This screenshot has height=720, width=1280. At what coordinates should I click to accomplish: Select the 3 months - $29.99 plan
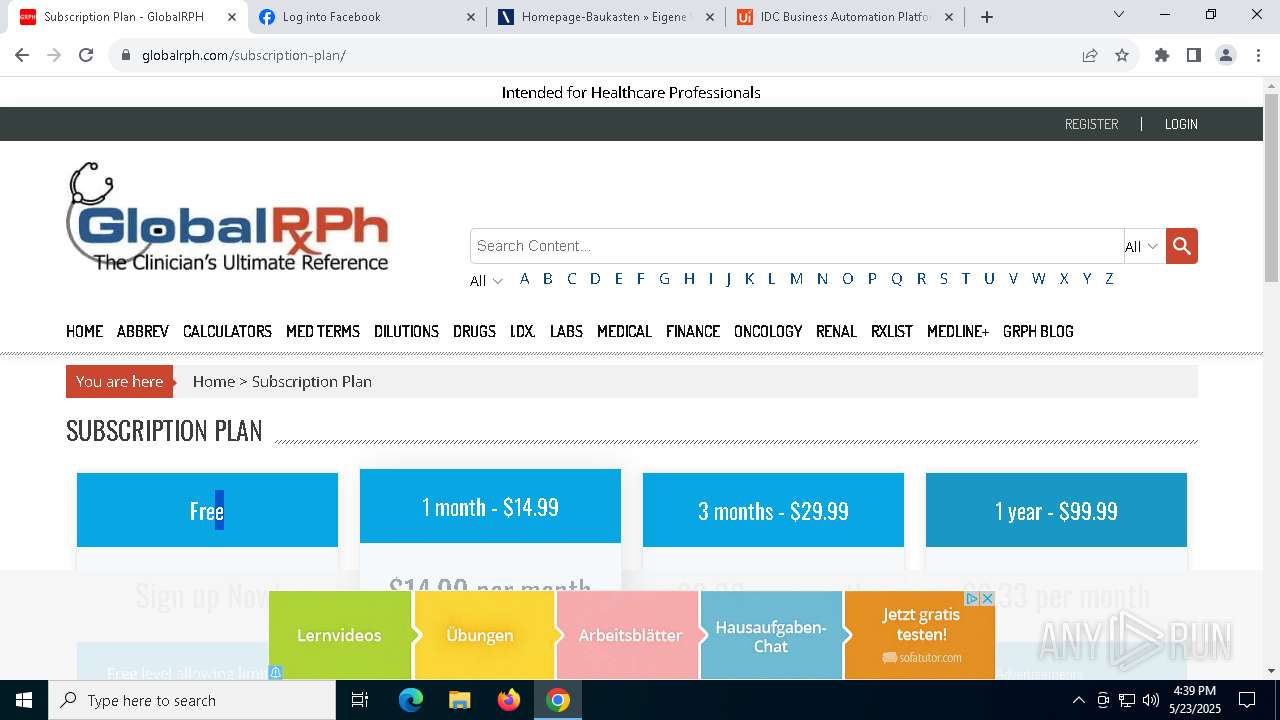773,510
